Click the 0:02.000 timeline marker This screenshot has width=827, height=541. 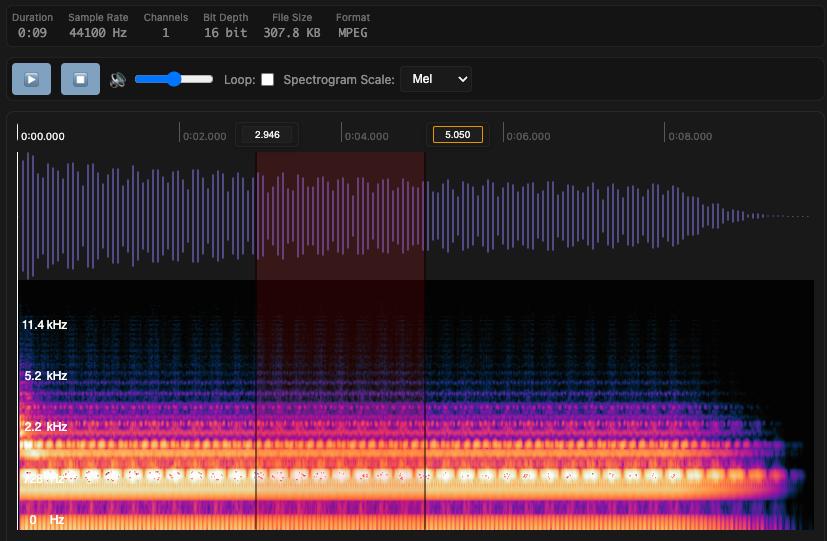pyautogui.click(x=204, y=136)
